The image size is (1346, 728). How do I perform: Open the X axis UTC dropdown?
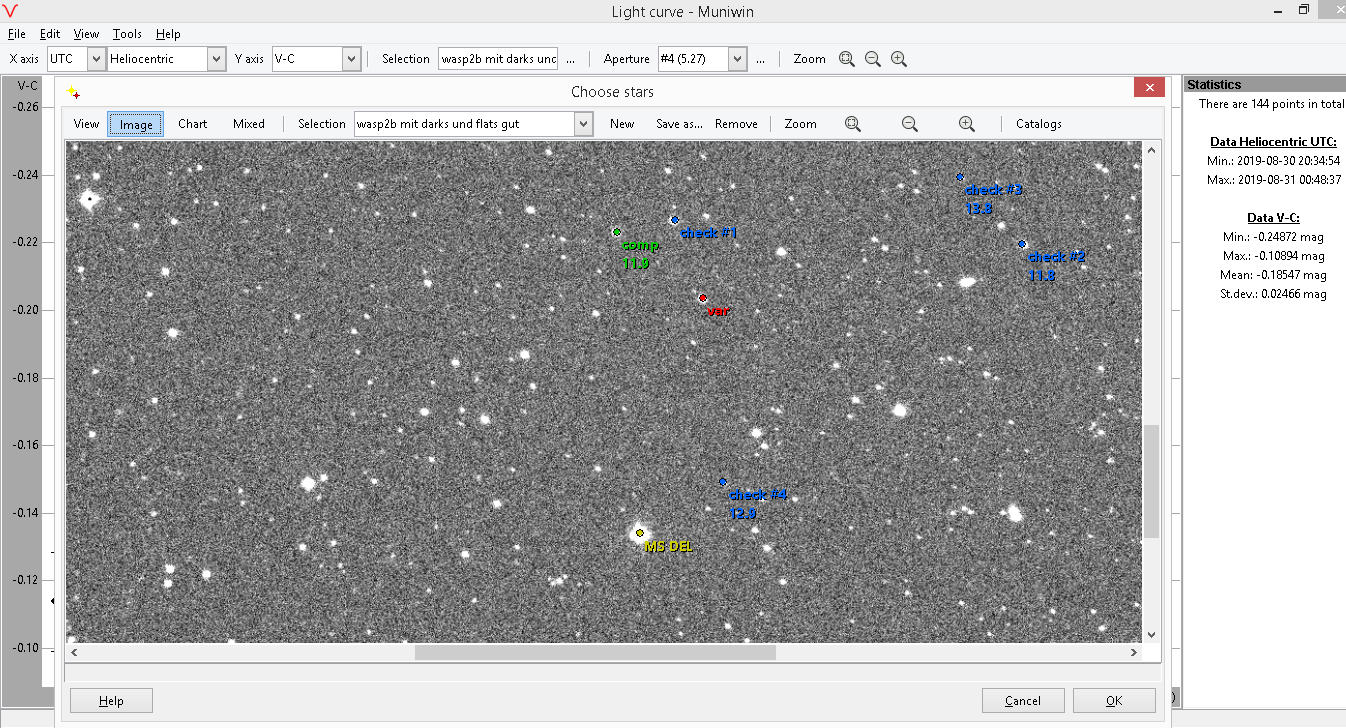96,59
